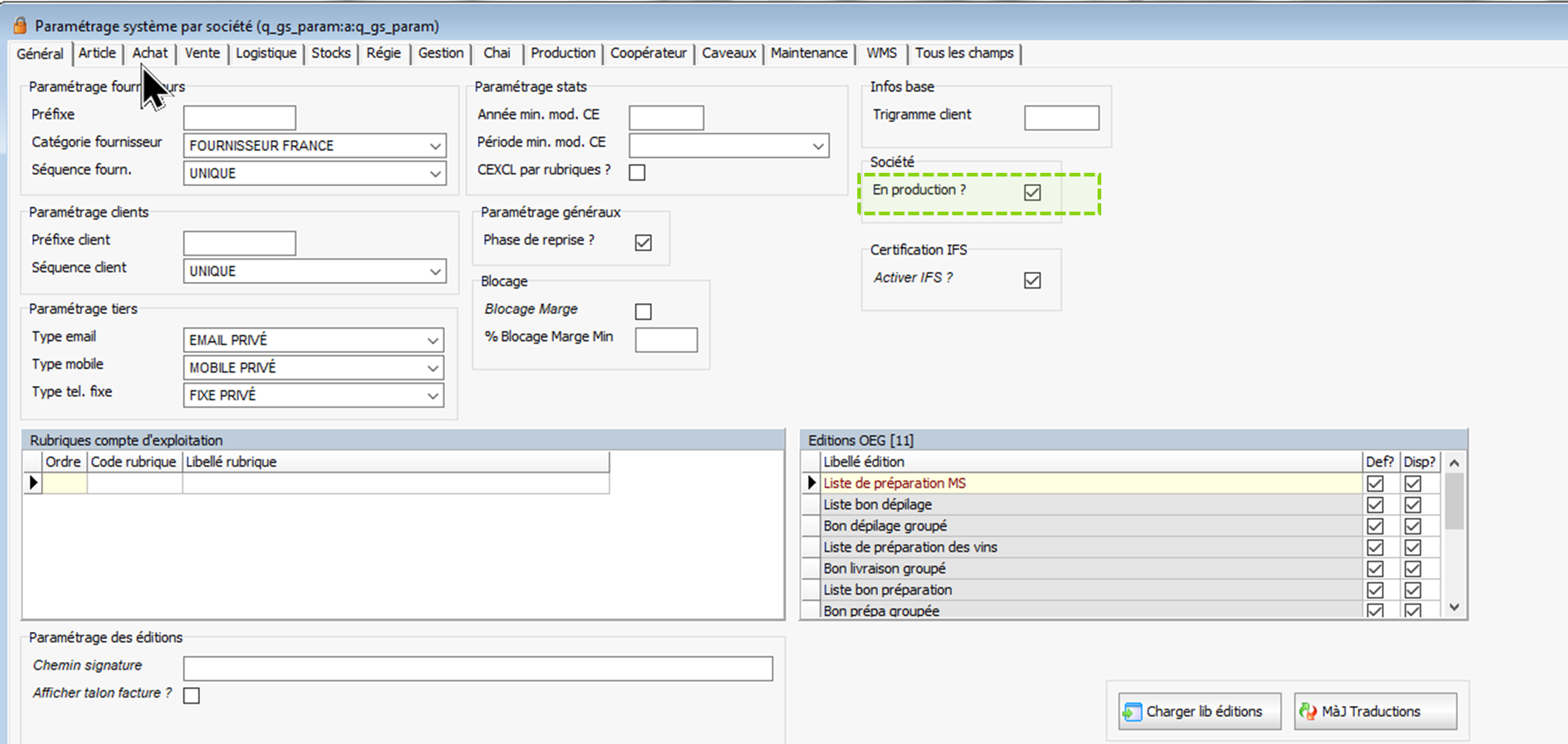Uncheck Phase de reprise checkbox
The image size is (1568, 744).
coord(643,242)
